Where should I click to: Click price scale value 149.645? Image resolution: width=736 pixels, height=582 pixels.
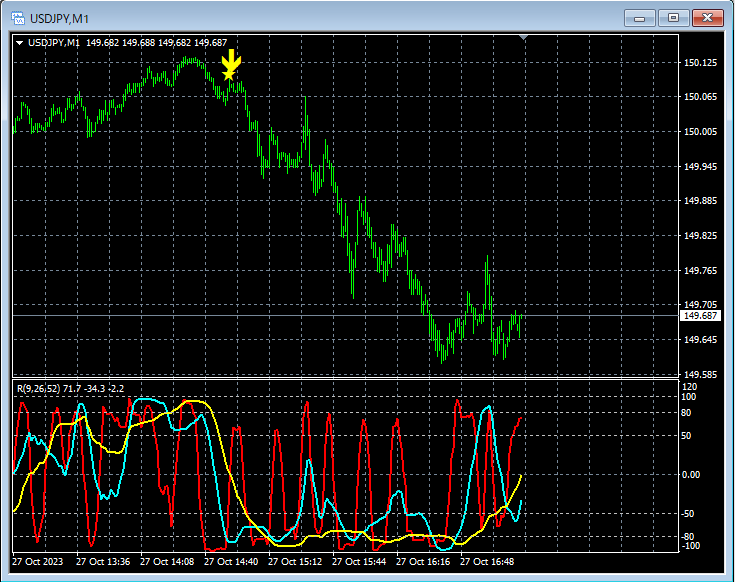click(700, 339)
